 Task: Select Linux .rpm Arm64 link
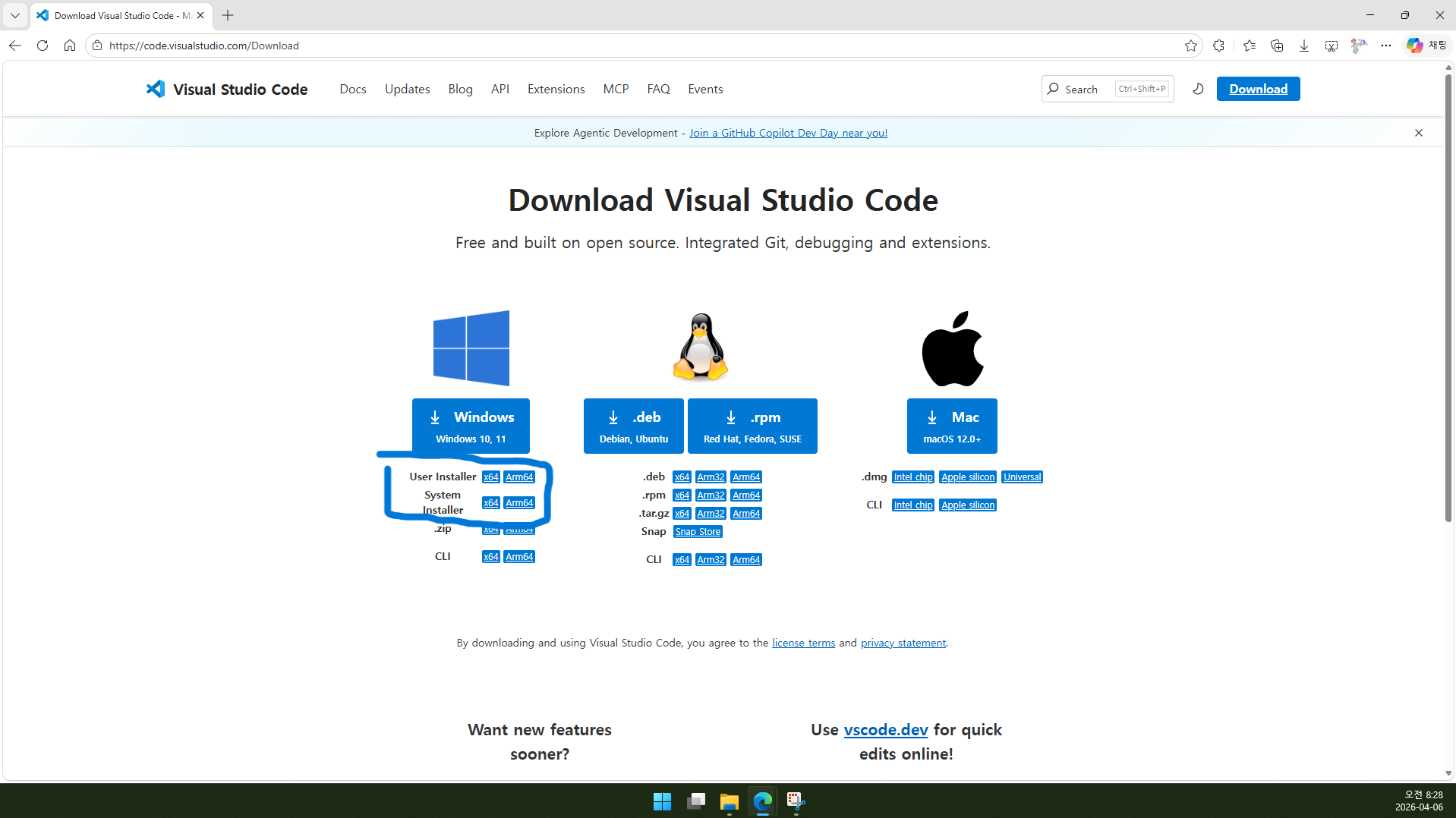747,496
